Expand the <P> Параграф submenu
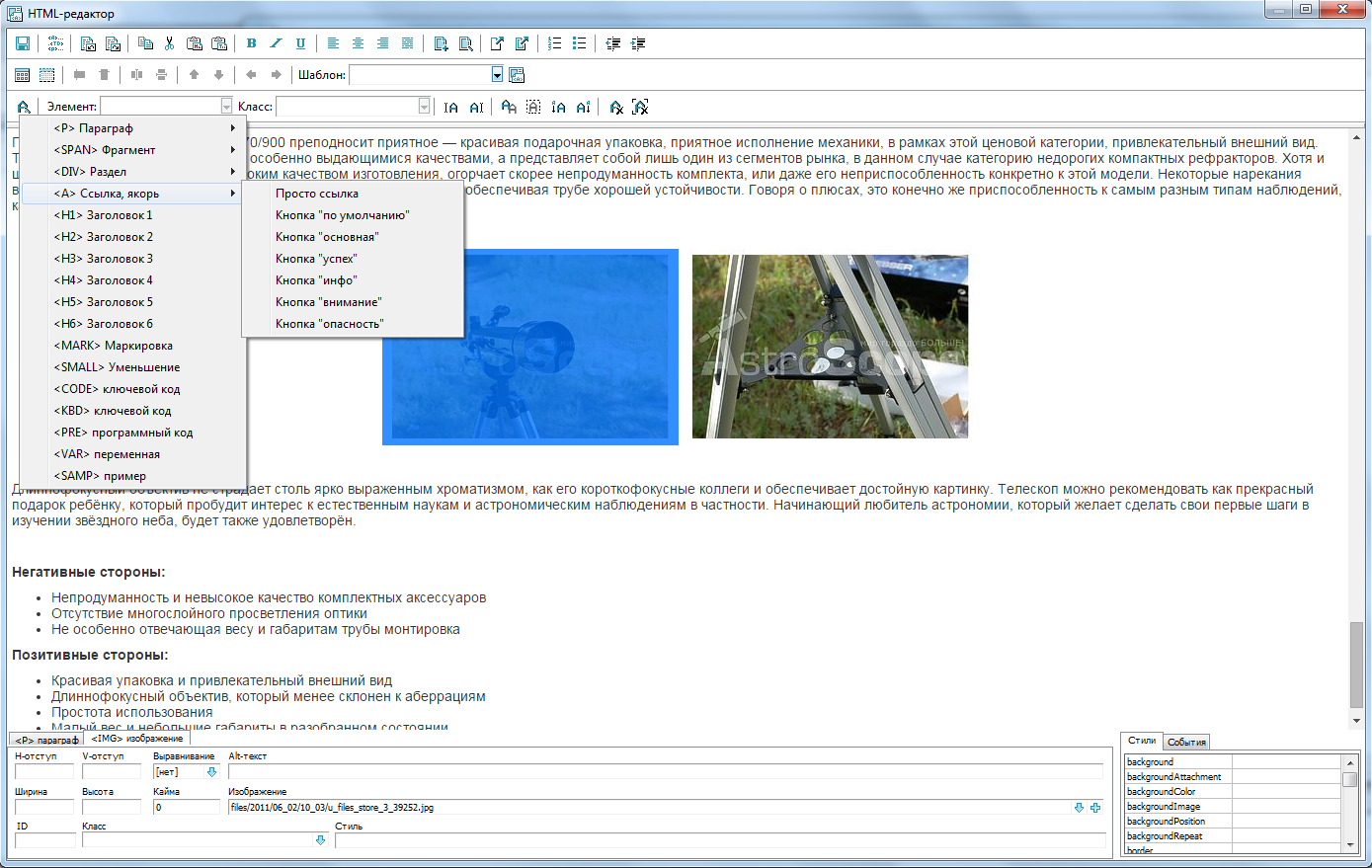Image resolution: width=1372 pixels, height=868 pixels. [132, 128]
